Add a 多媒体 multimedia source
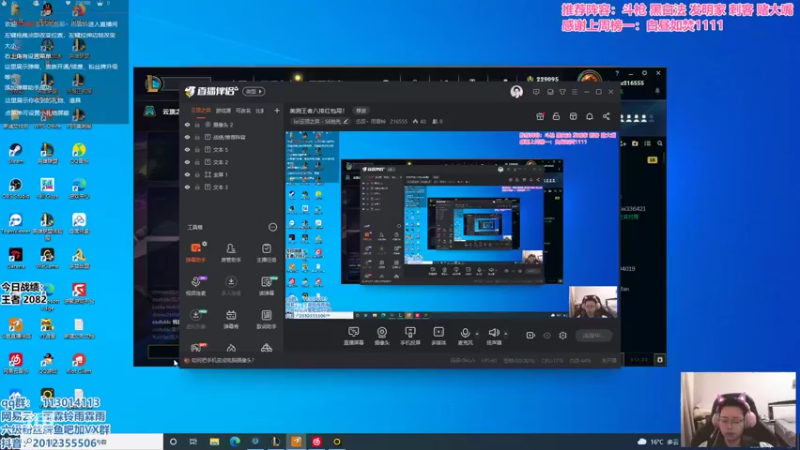This screenshot has height=450, width=800. 438,336
